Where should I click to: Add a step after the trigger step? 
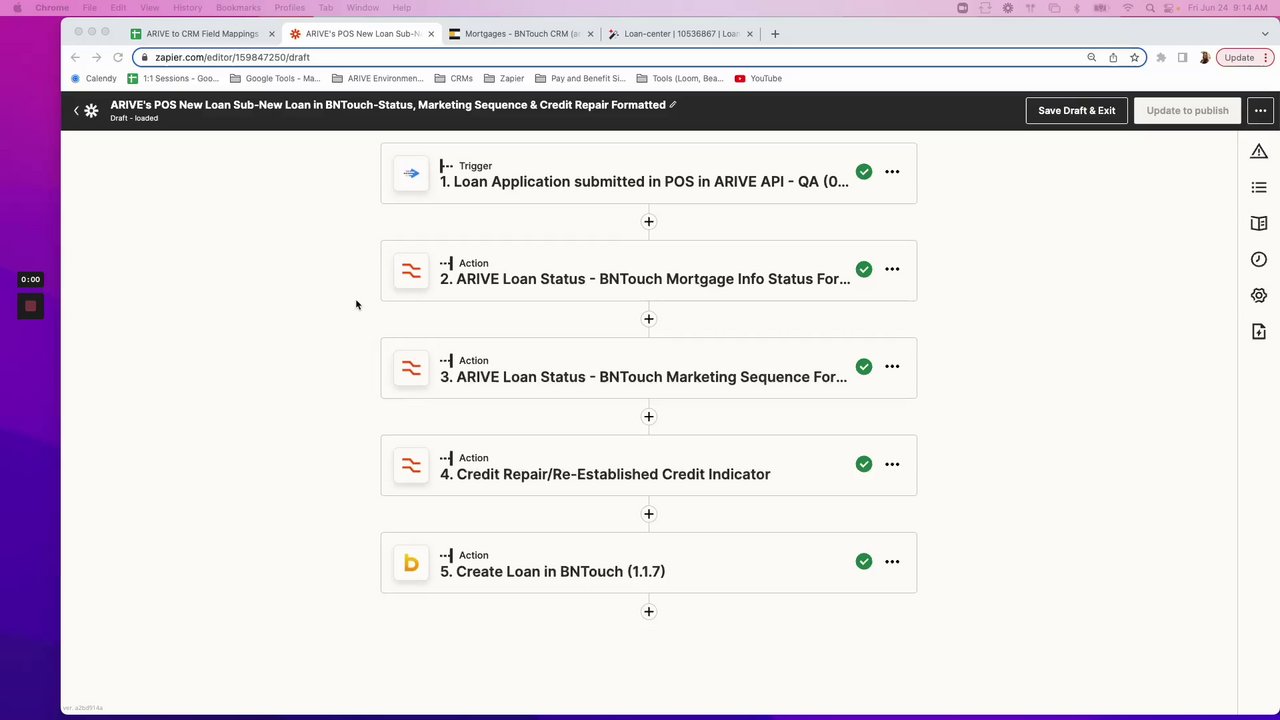pos(649,222)
